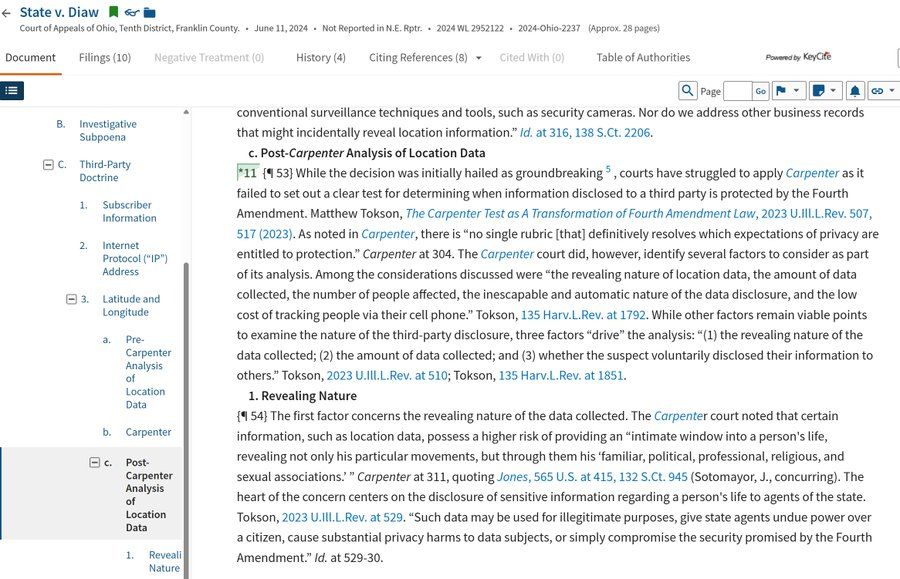The width and height of the screenshot is (900, 579).
Task: Collapse the C. Third-Party Doctrine section
Action: click(x=48, y=165)
